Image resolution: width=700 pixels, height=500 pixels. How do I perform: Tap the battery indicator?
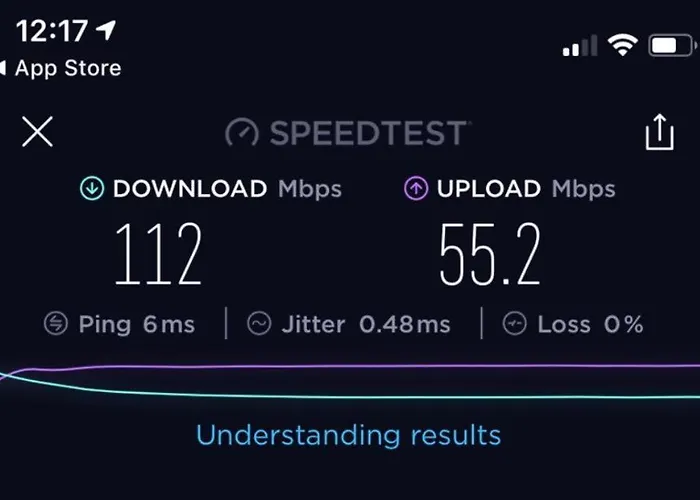point(672,45)
